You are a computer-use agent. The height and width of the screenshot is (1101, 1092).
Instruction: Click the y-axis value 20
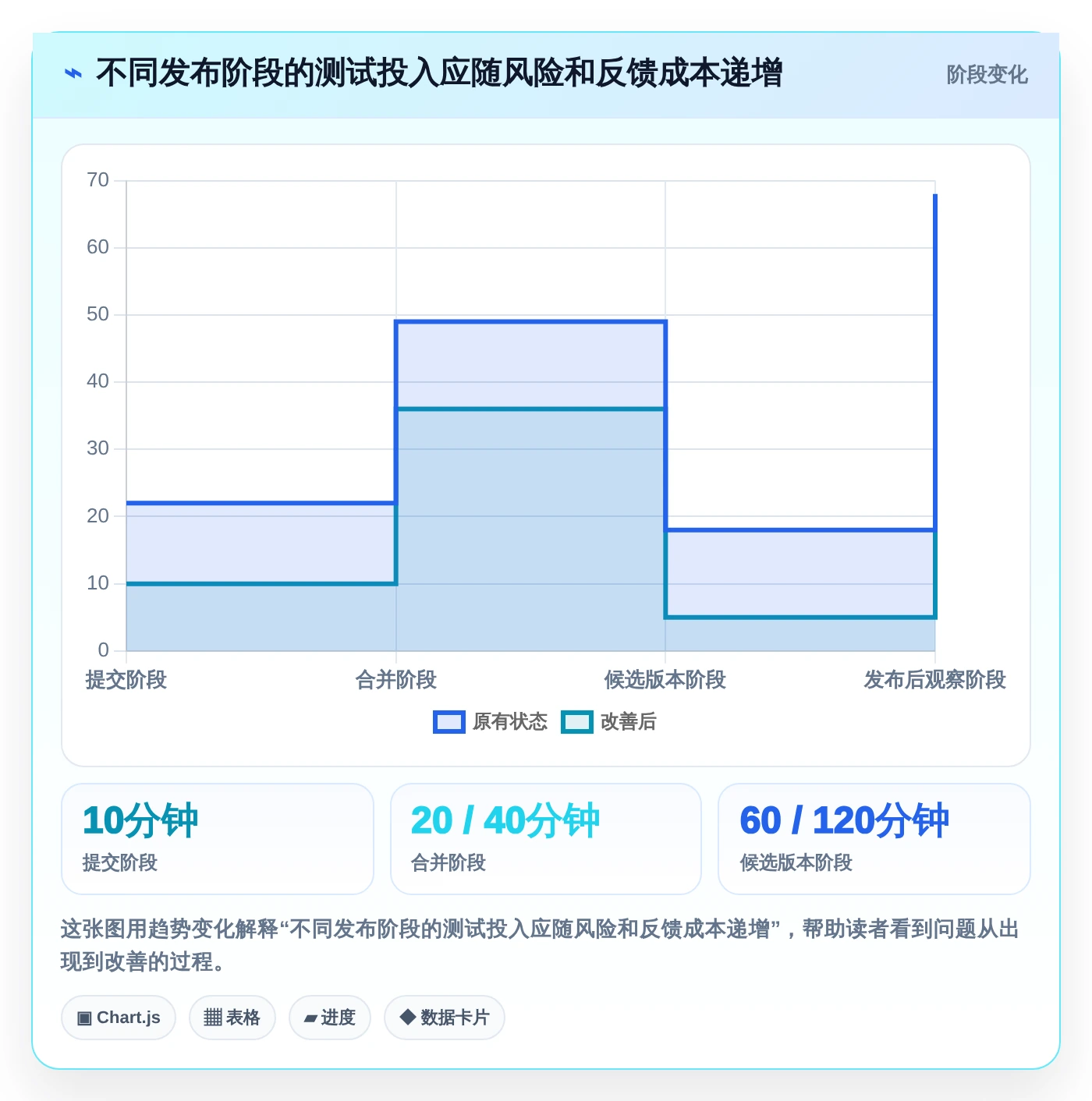coord(98,516)
